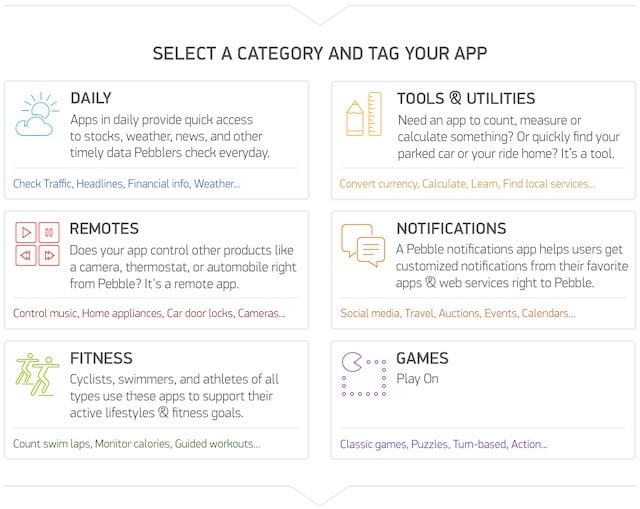Open the tags line starting with Social media
640x509 pixels.
457,313
